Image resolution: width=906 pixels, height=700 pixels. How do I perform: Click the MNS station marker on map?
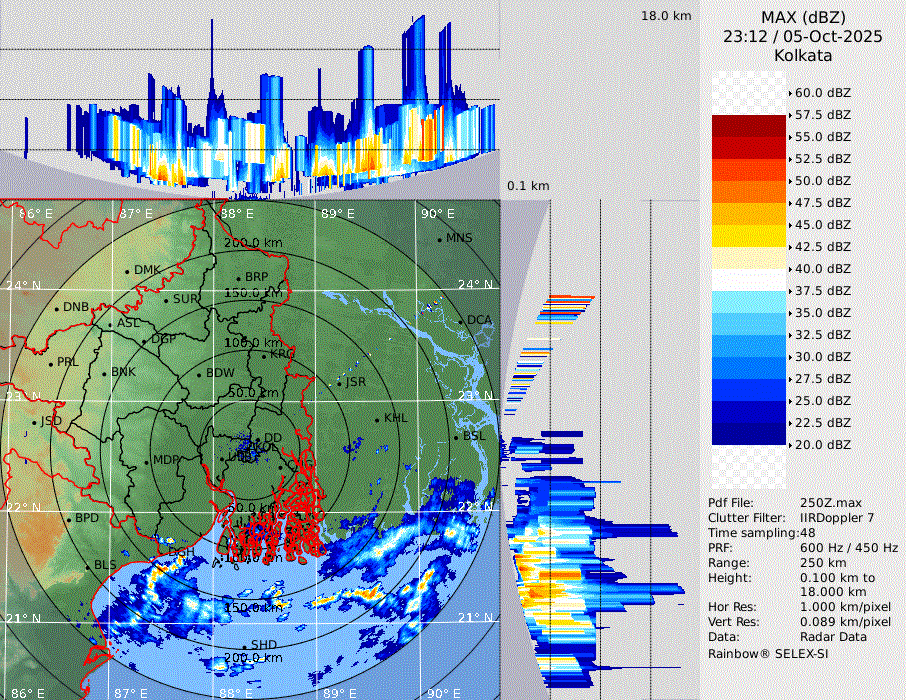[x=439, y=239]
